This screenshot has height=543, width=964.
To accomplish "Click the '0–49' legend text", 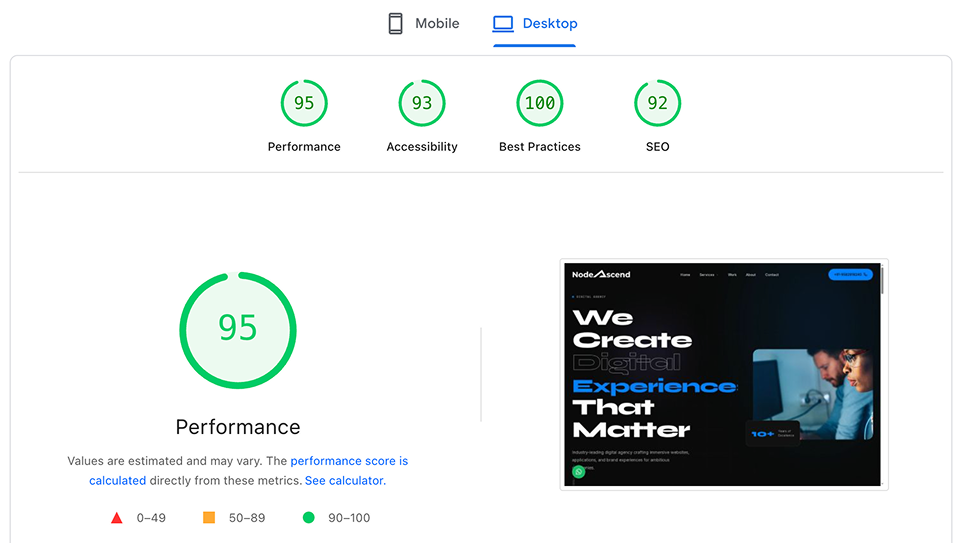I will [151, 518].
